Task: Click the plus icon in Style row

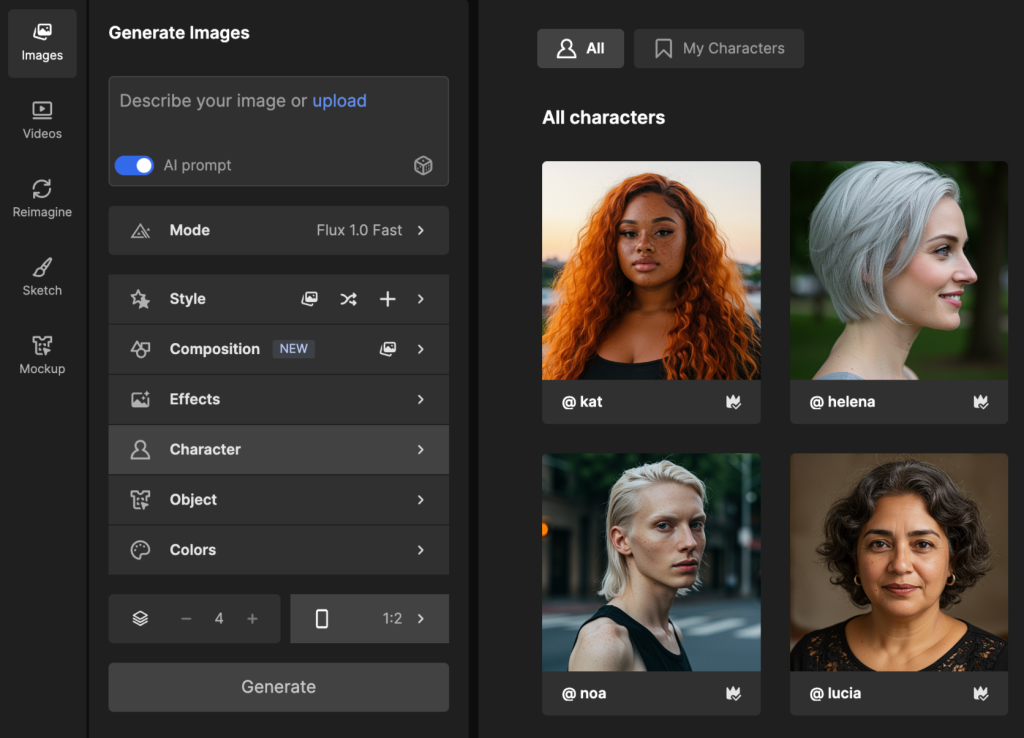Action: pyautogui.click(x=387, y=299)
